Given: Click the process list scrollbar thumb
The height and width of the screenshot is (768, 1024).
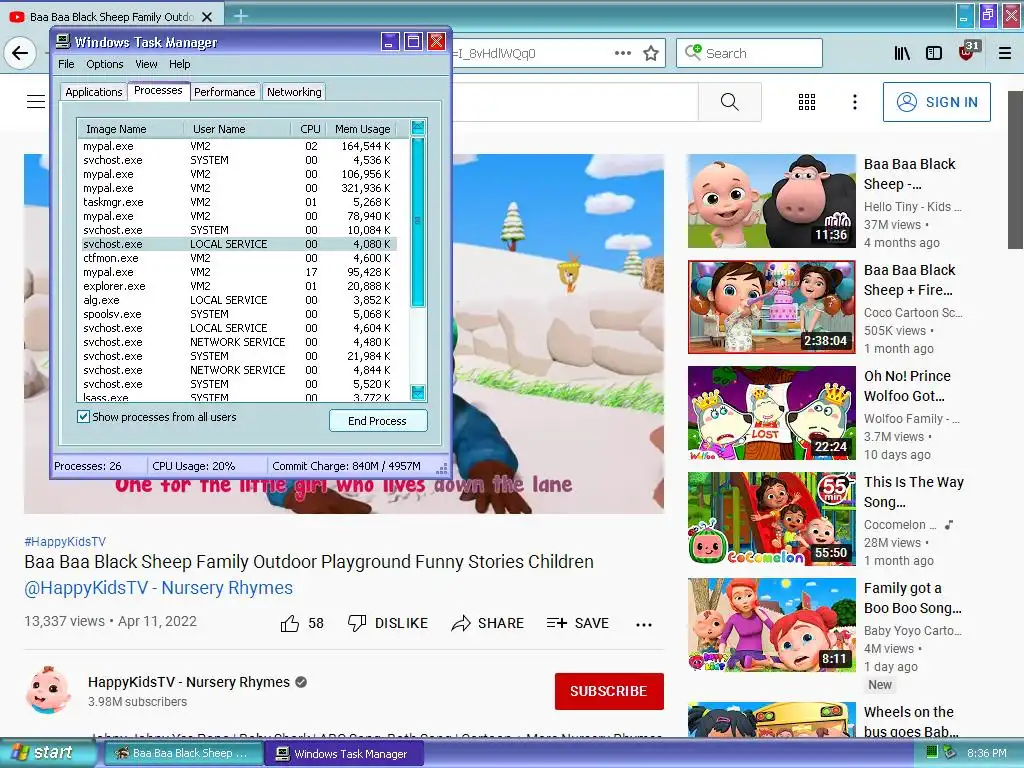Looking at the screenshot, I should point(418,221).
